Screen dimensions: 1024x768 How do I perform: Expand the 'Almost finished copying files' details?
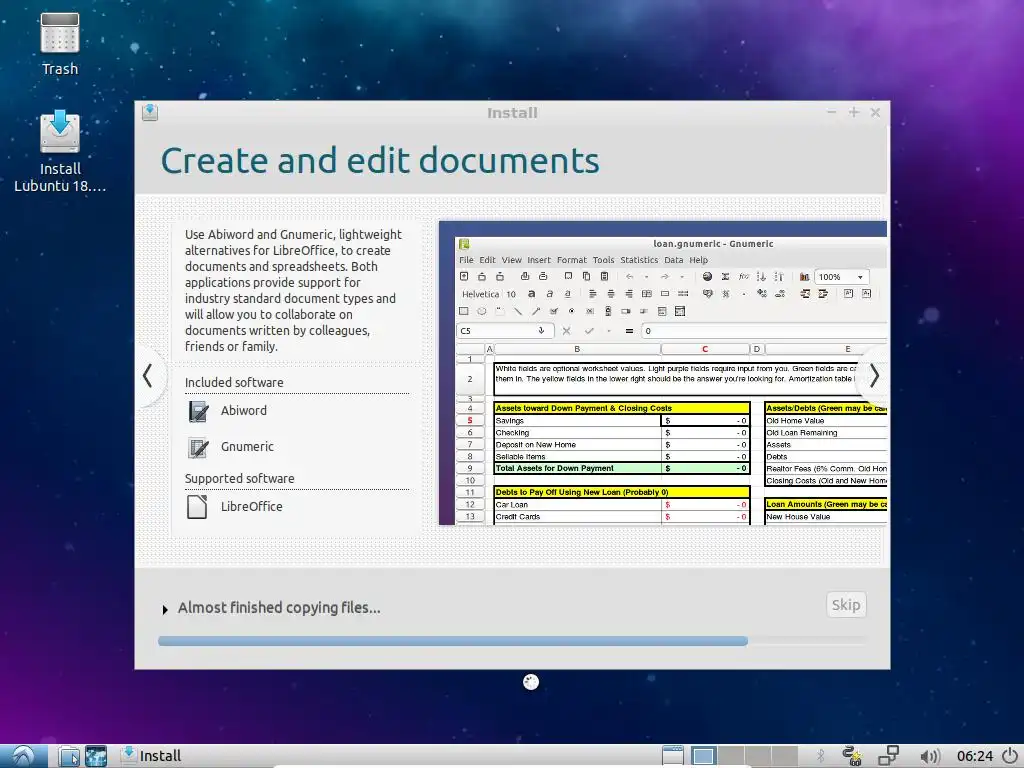coord(165,609)
